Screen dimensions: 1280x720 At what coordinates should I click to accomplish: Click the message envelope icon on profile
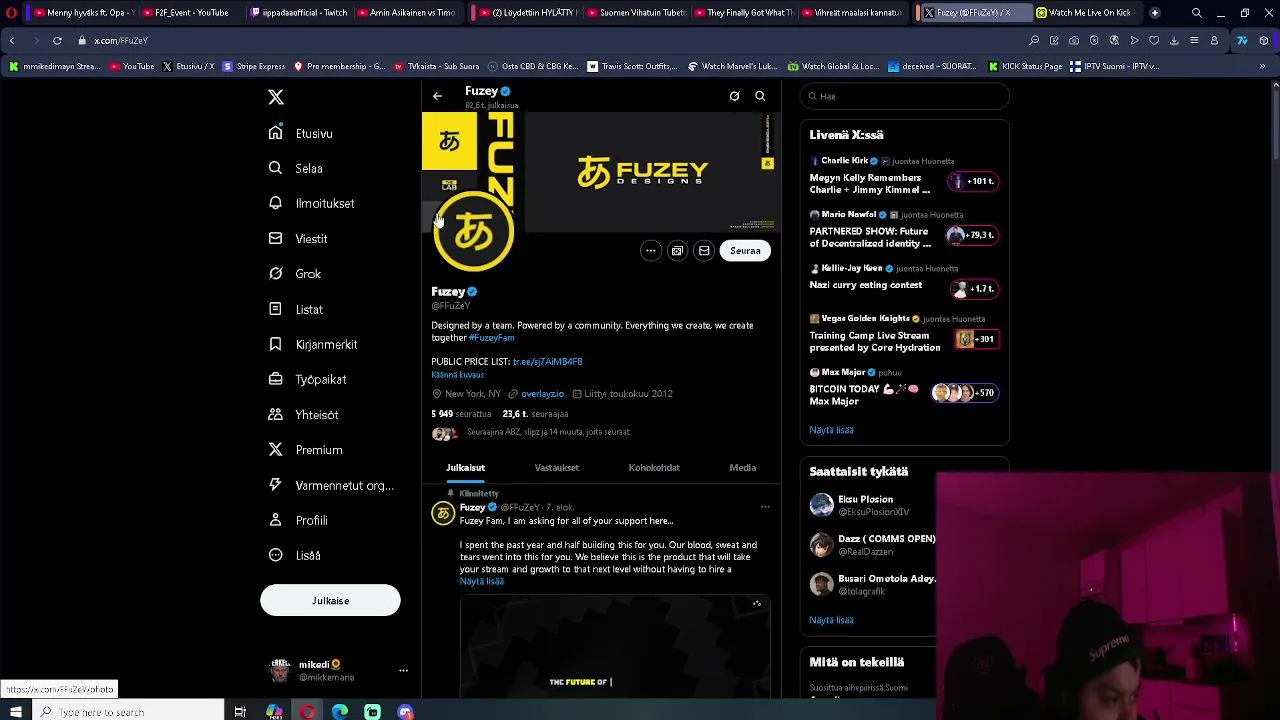[704, 251]
